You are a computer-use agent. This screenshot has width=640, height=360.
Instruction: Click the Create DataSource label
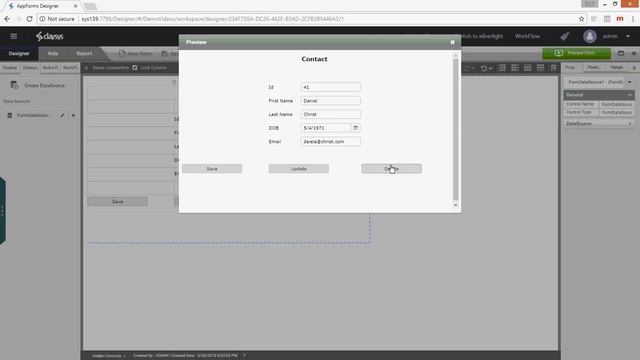click(44, 85)
